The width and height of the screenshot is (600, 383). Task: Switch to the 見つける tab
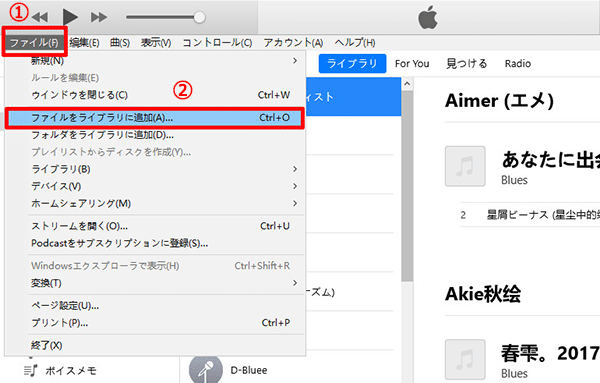pos(467,64)
